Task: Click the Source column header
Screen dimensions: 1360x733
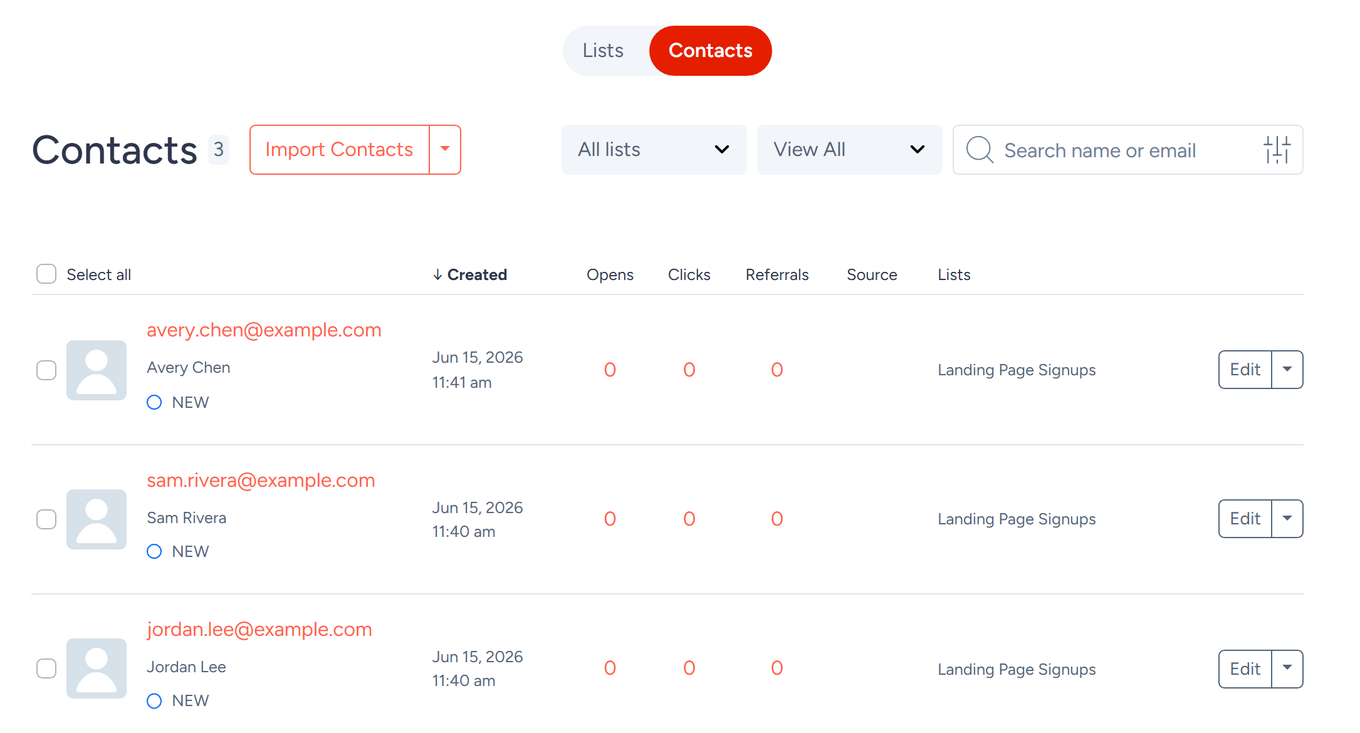Action: click(x=872, y=275)
